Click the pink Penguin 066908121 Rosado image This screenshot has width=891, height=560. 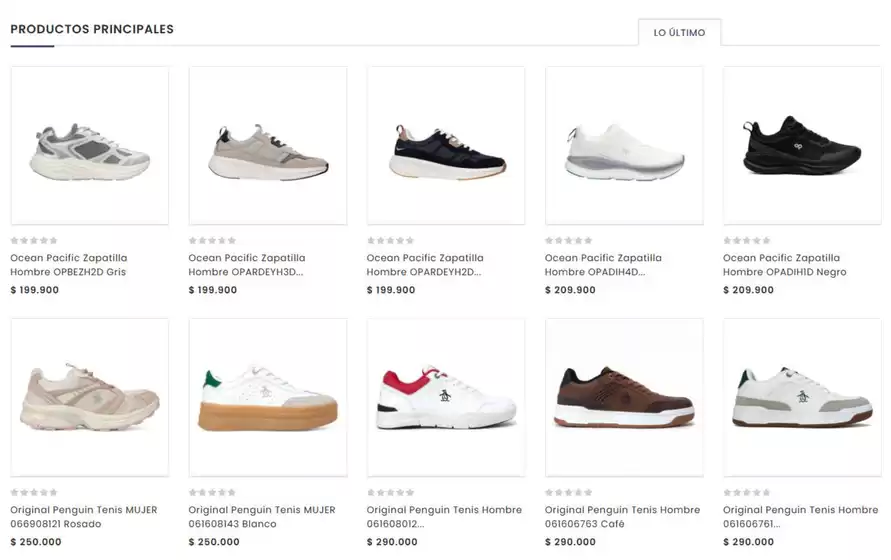click(x=90, y=397)
